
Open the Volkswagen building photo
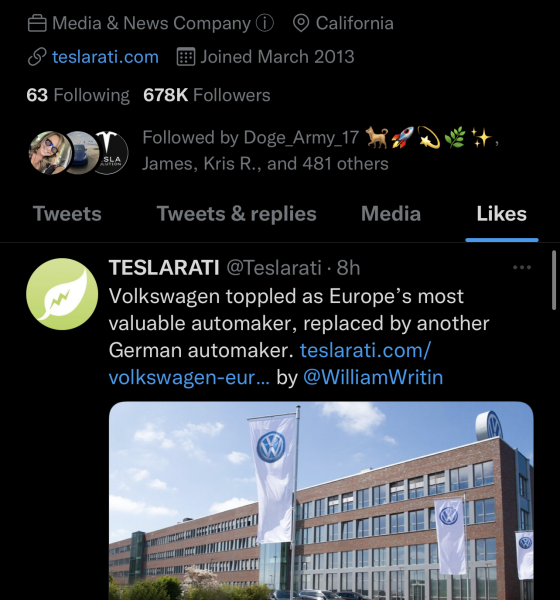pyautogui.click(x=321, y=501)
